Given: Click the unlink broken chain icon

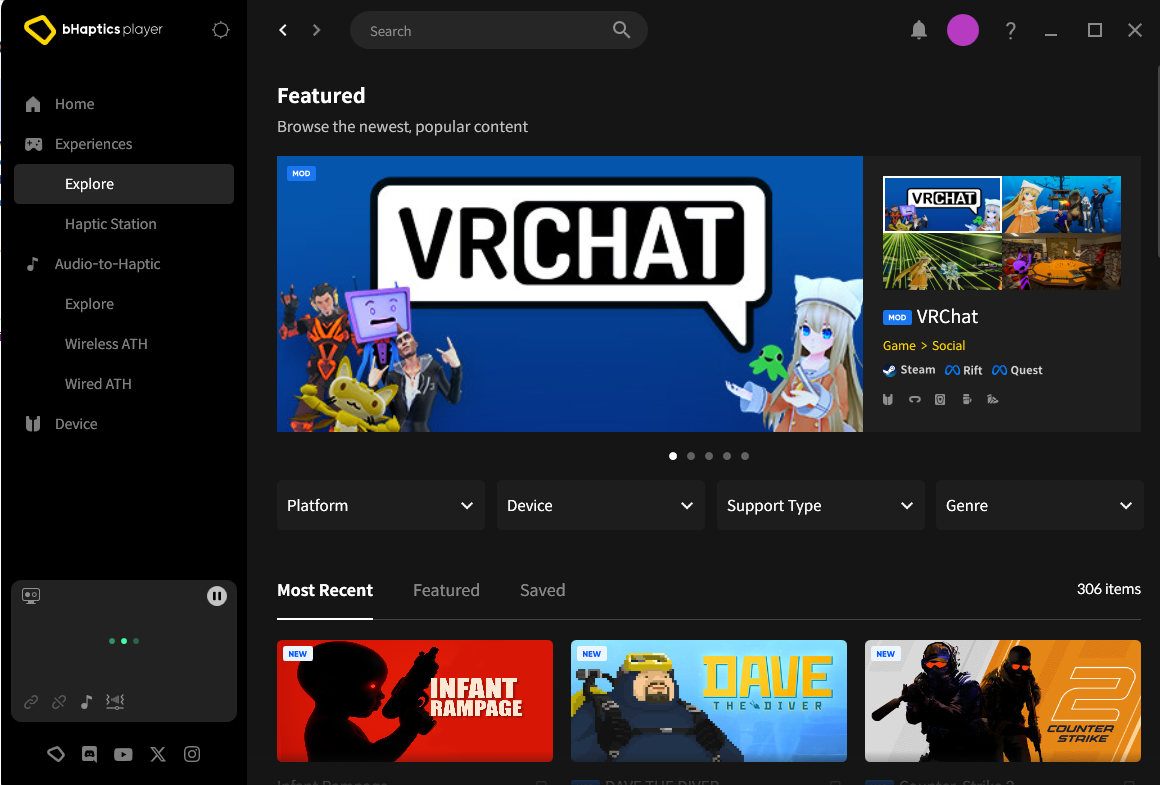Looking at the screenshot, I should click(x=59, y=701).
